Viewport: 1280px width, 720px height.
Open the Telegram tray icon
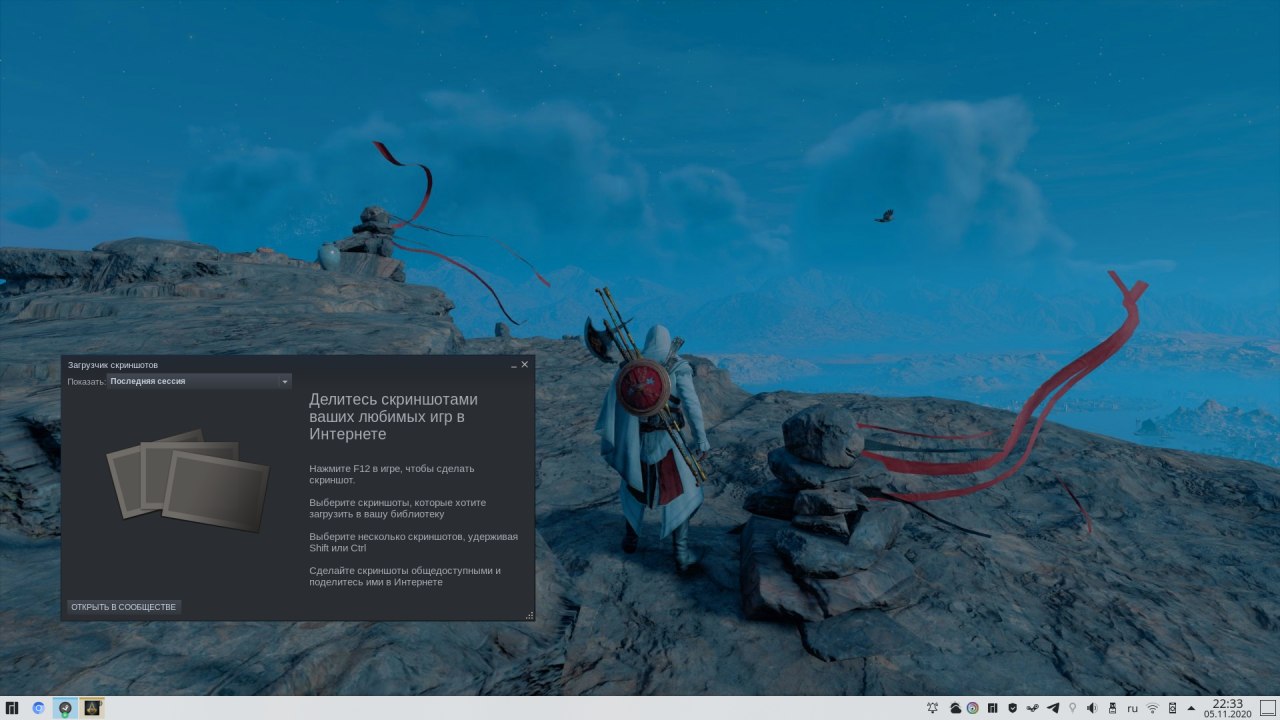[x=1053, y=708]
